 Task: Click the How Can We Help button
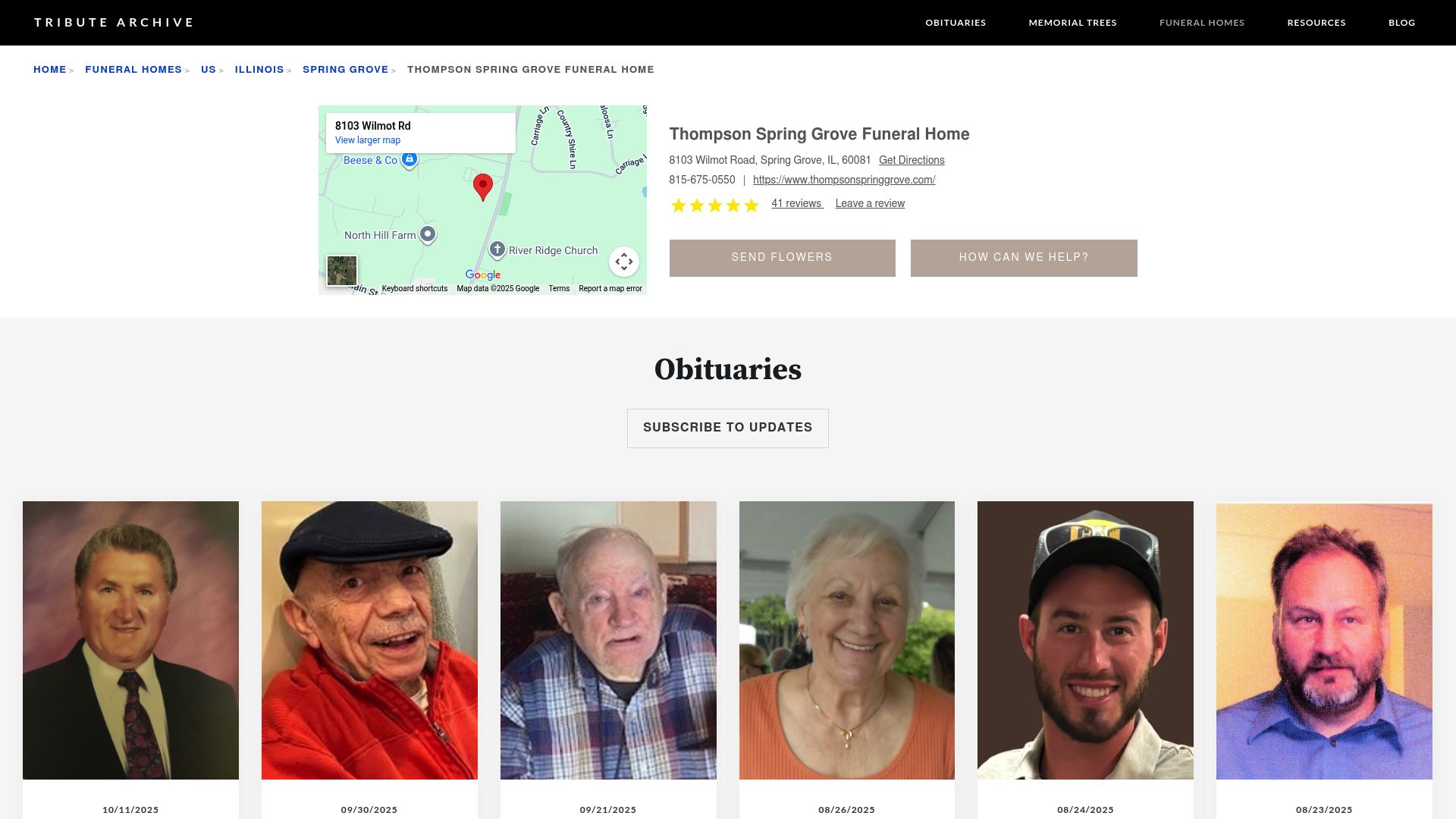[x=1024, y=258]
